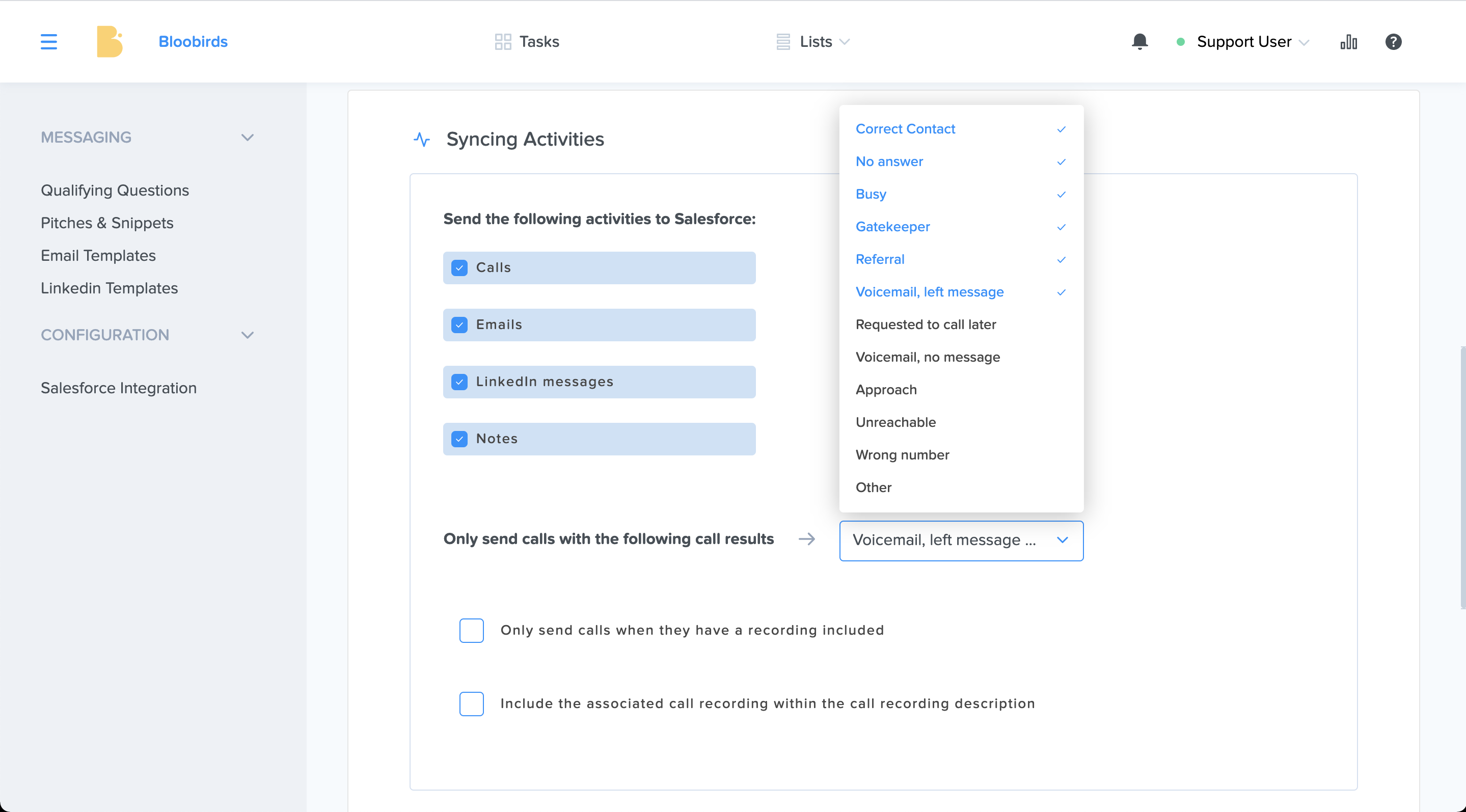The height and width of the screenshot is (812, 1466).
Task: Deselect Referral option
Action: (x=961, y=259)
